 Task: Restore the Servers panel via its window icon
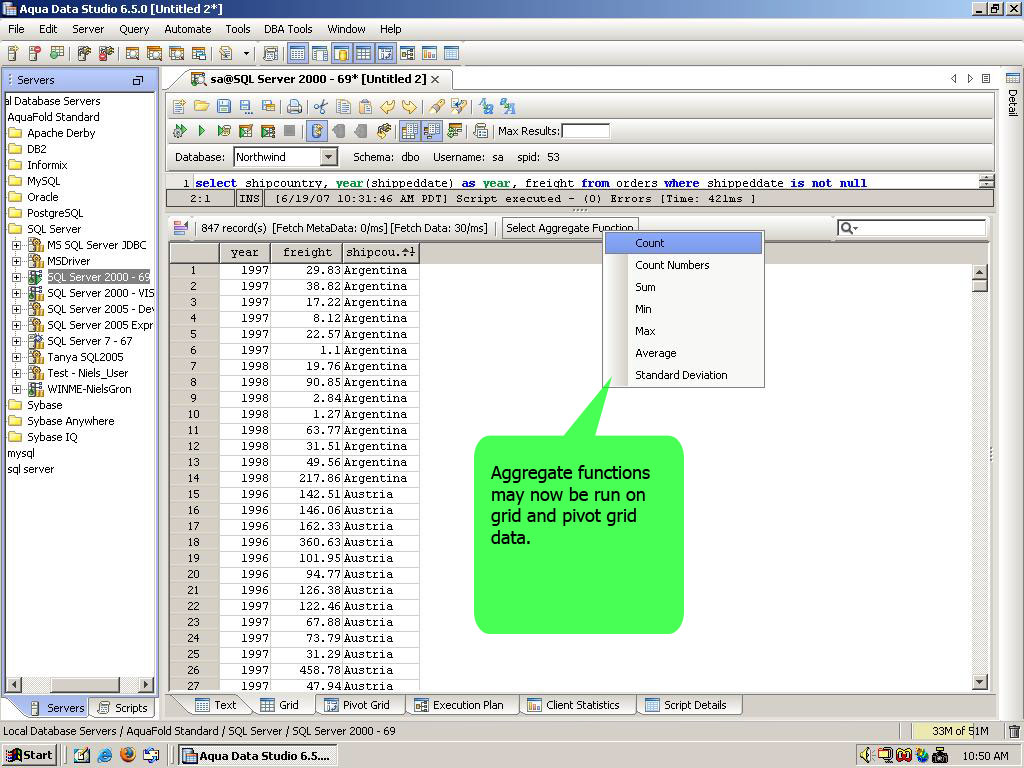click(x=138, y=80)
